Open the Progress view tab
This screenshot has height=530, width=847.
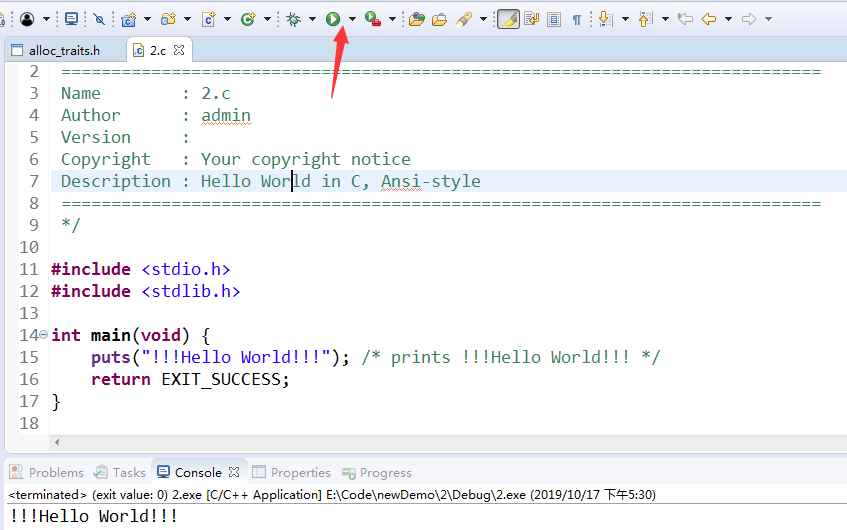377,473
